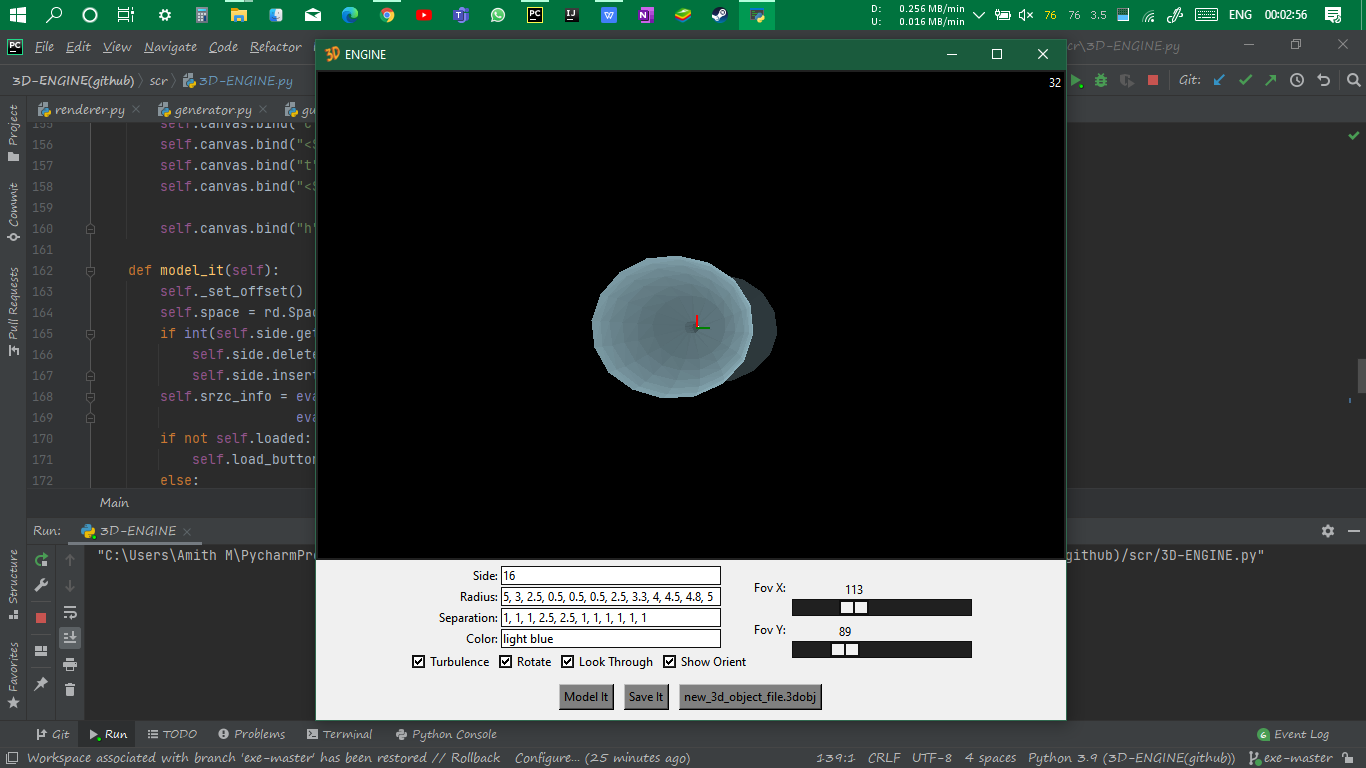
Task: Pin the Run tab
Action: [x=41, y=684]
